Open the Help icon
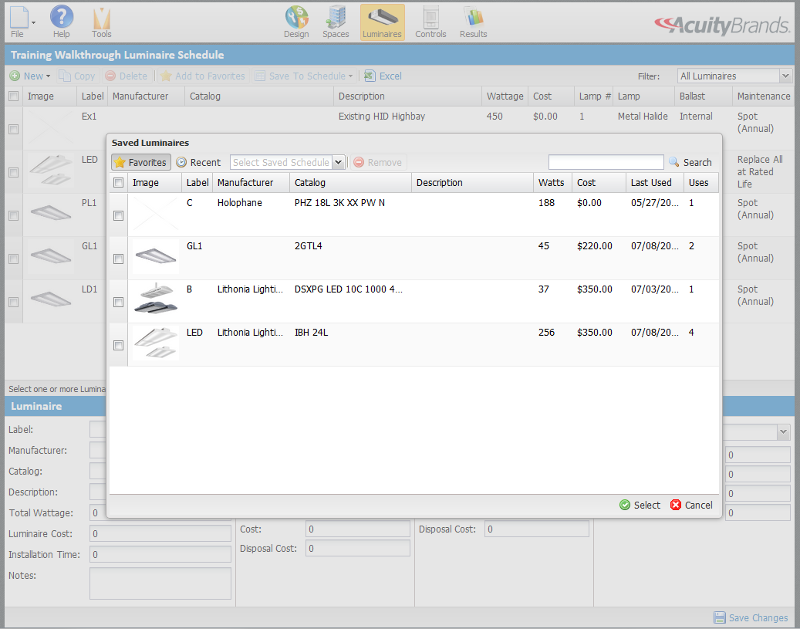This screenshot has height=629, width=800. coord(61,21)
